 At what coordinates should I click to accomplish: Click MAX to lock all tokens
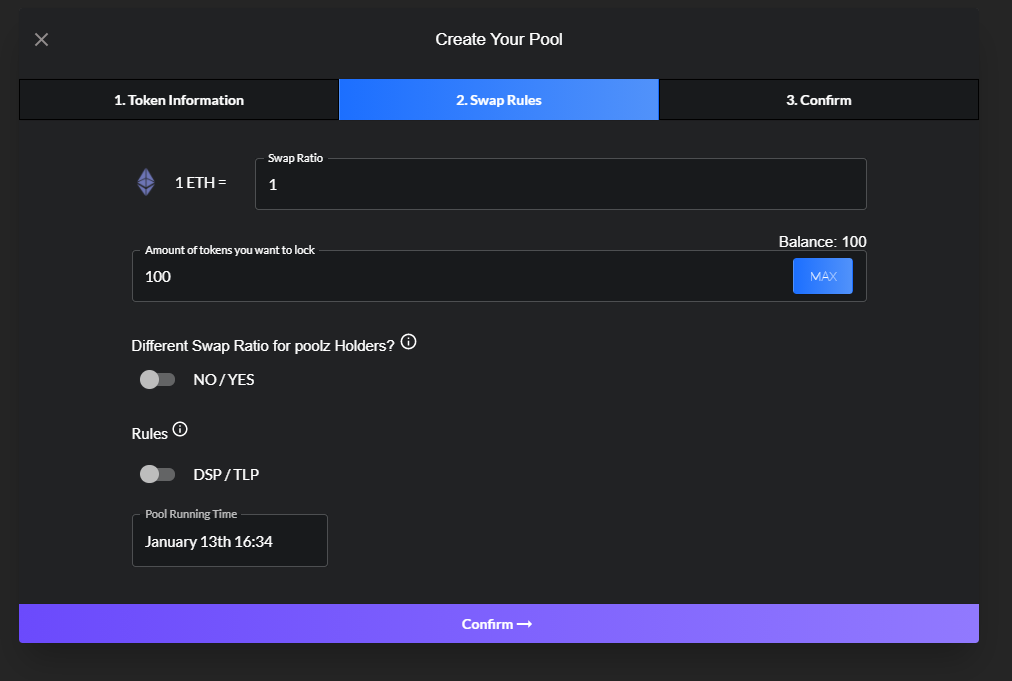pyautogui.click(x=822, y=275)
